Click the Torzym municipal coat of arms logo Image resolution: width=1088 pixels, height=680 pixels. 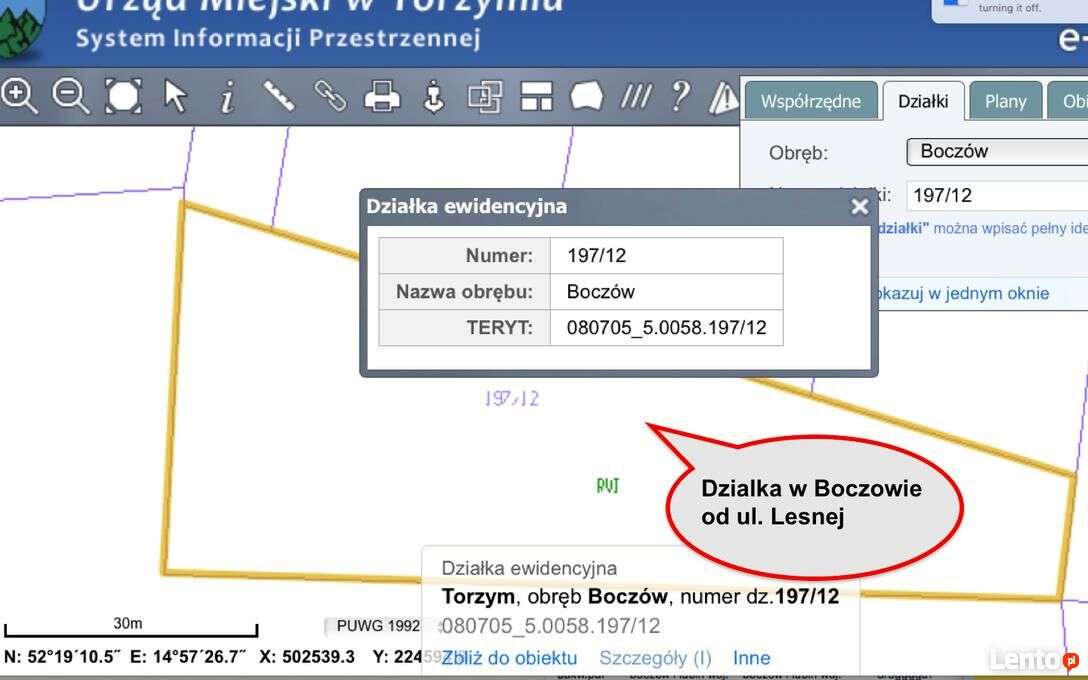pyautogui.click(x=23, y=29)
